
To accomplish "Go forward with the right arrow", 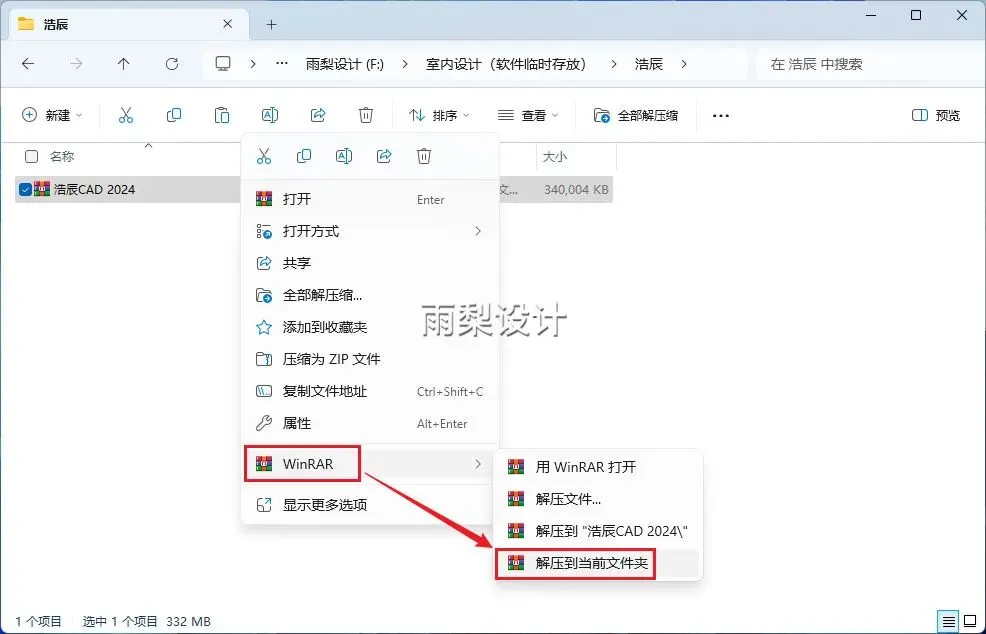I will 75,64.
